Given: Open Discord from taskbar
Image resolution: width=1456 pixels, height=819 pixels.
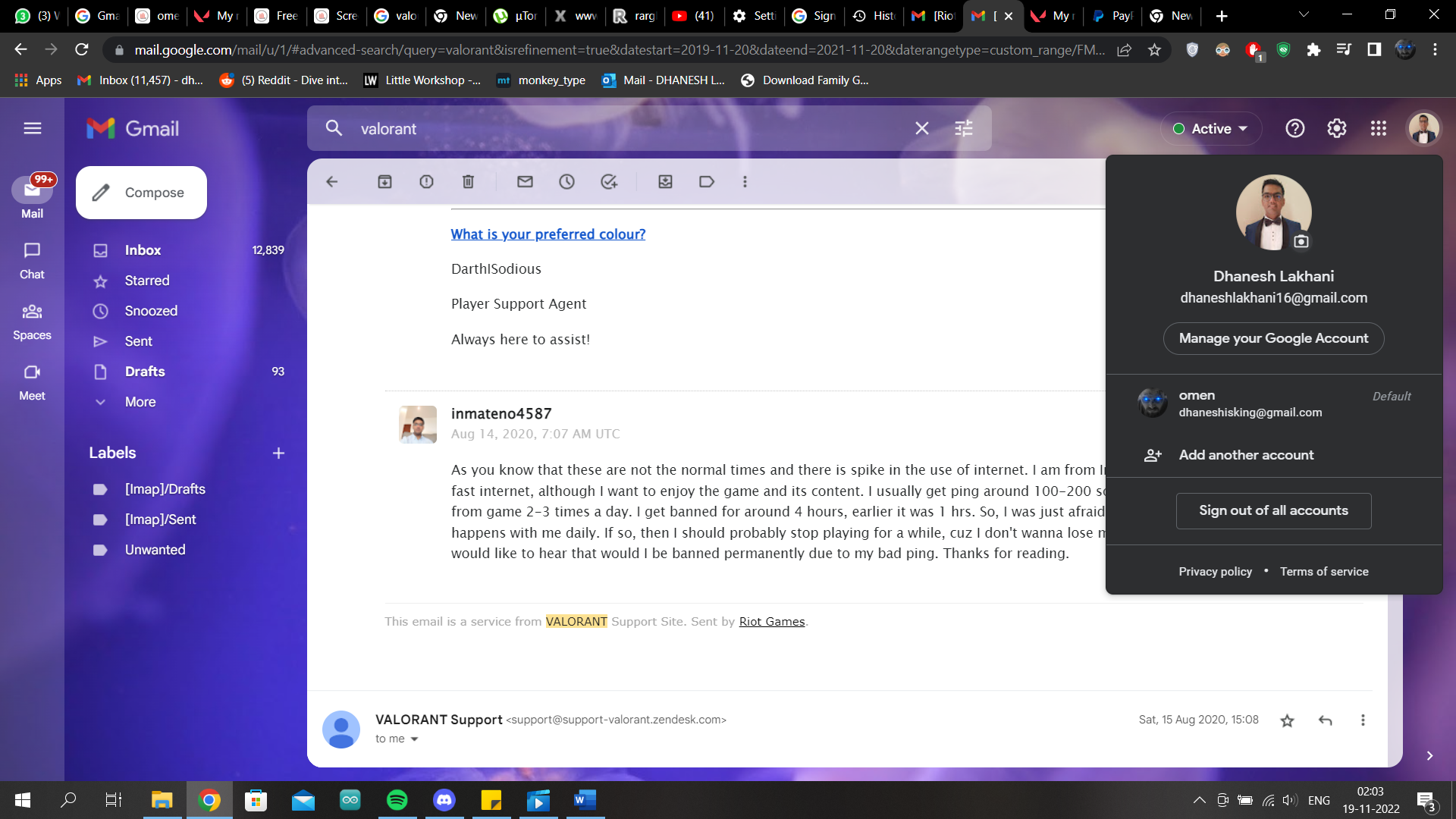Looking at the screenshot, I should [x=444, y=800].
